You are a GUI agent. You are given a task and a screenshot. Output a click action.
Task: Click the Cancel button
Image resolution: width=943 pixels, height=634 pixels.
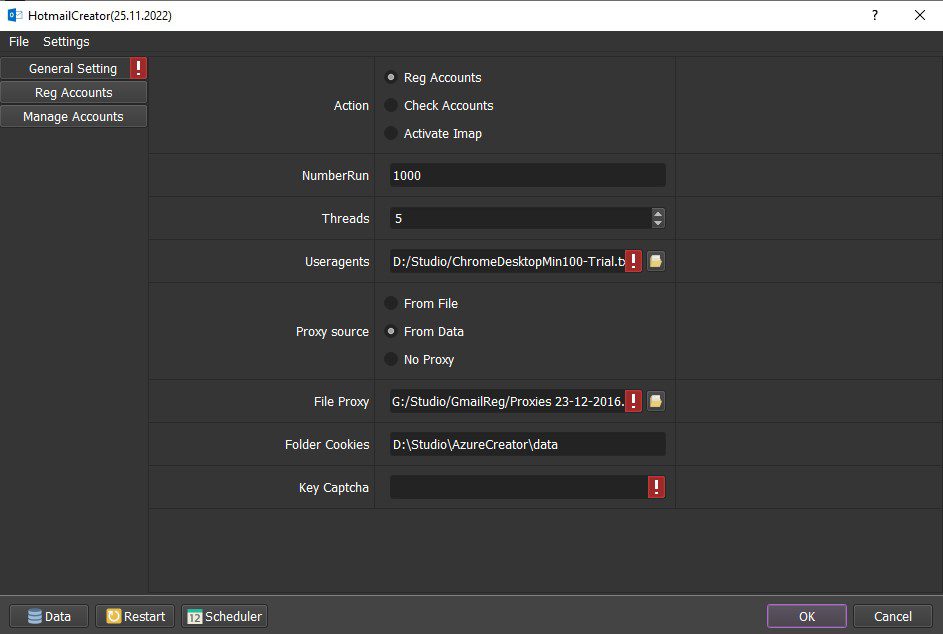tap(892, 616)
